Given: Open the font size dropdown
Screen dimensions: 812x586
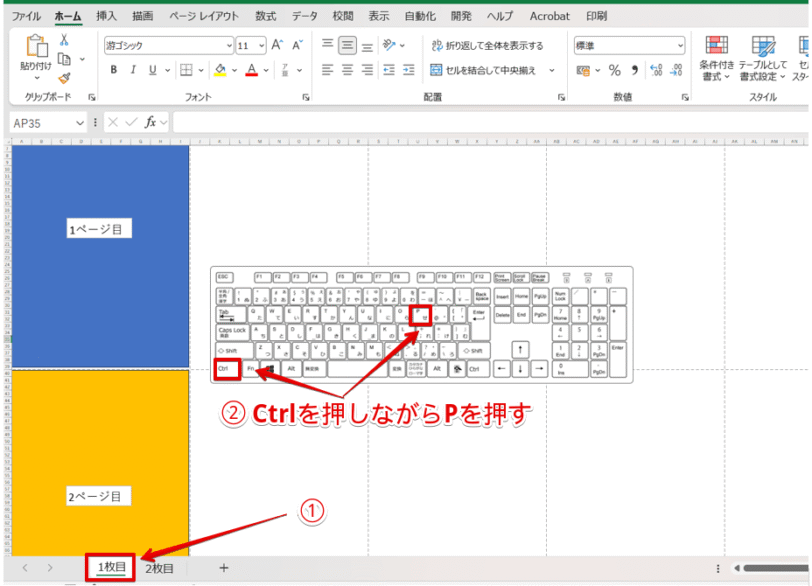Looking at the screenshot, I should [260, 44].
